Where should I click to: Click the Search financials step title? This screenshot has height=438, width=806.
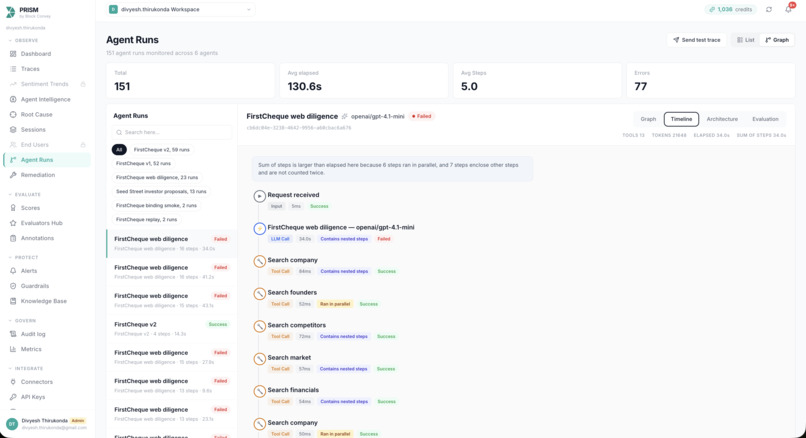293,390
